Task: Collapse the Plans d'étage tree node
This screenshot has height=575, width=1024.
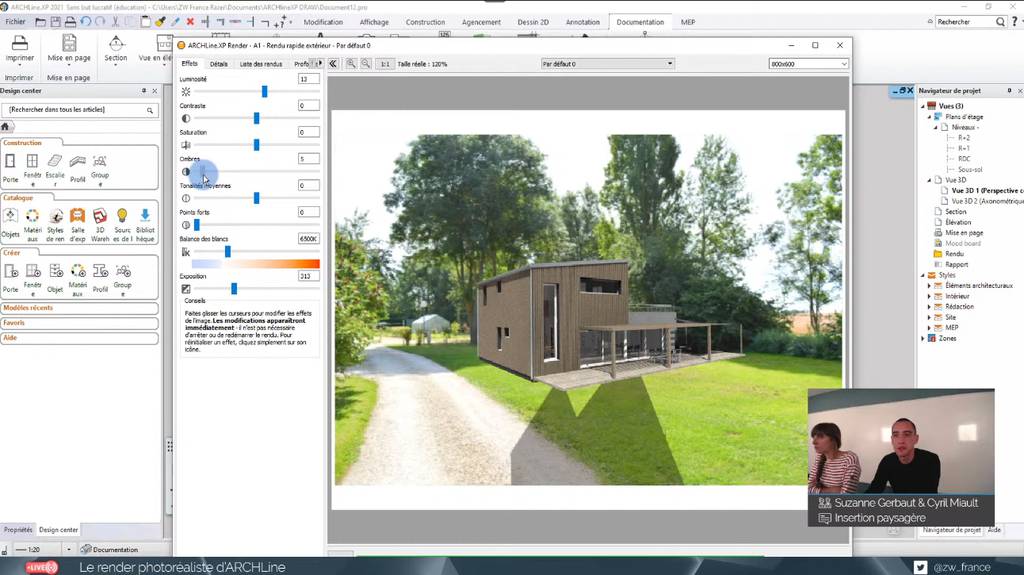Action: pyautogui.click(x=930, y=117)
